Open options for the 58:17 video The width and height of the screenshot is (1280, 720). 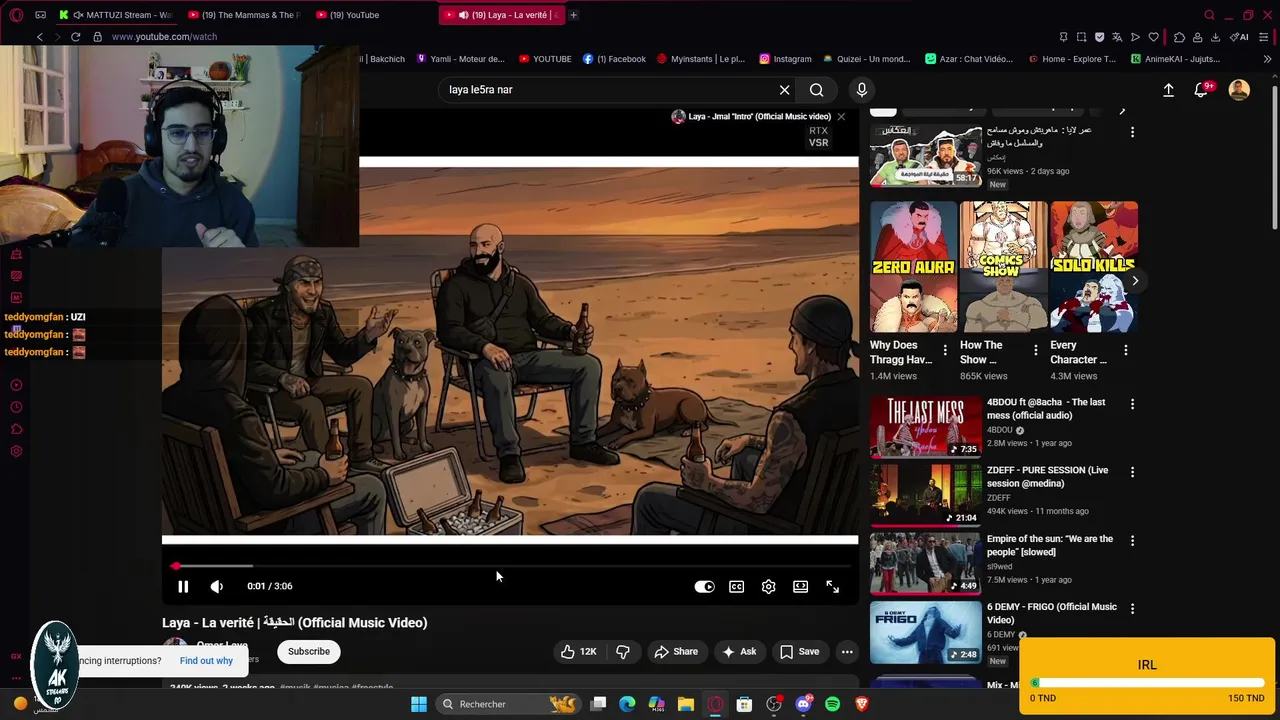tap(1132, 132)
